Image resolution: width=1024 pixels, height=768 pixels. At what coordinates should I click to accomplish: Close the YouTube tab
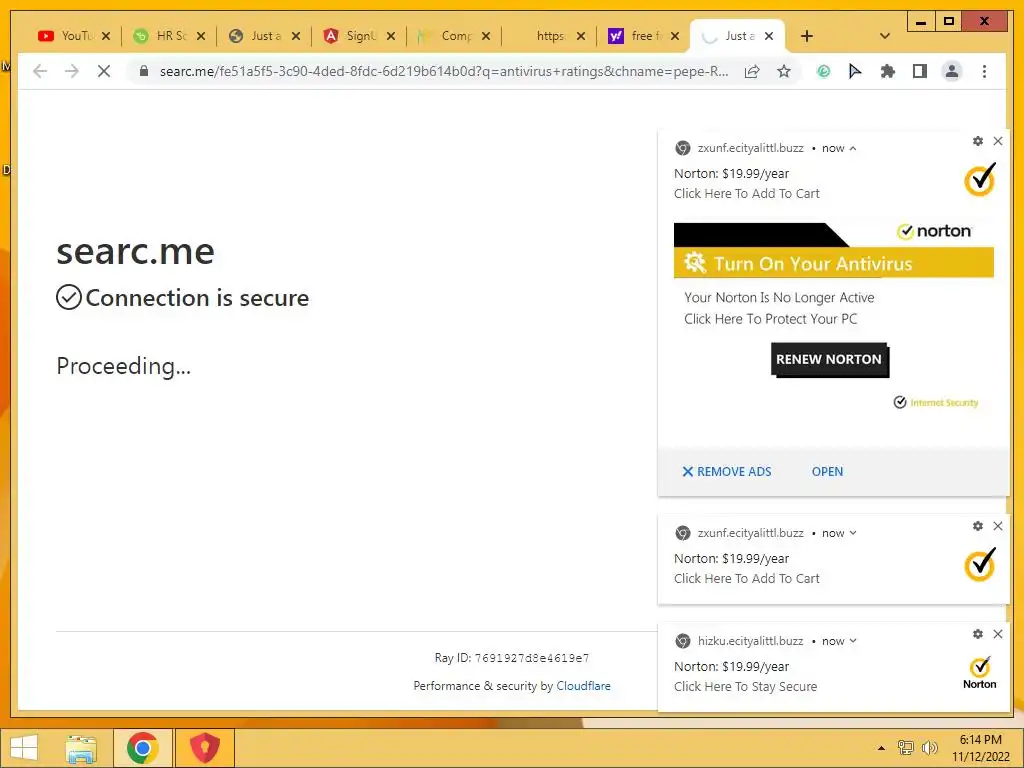(106, 36)
